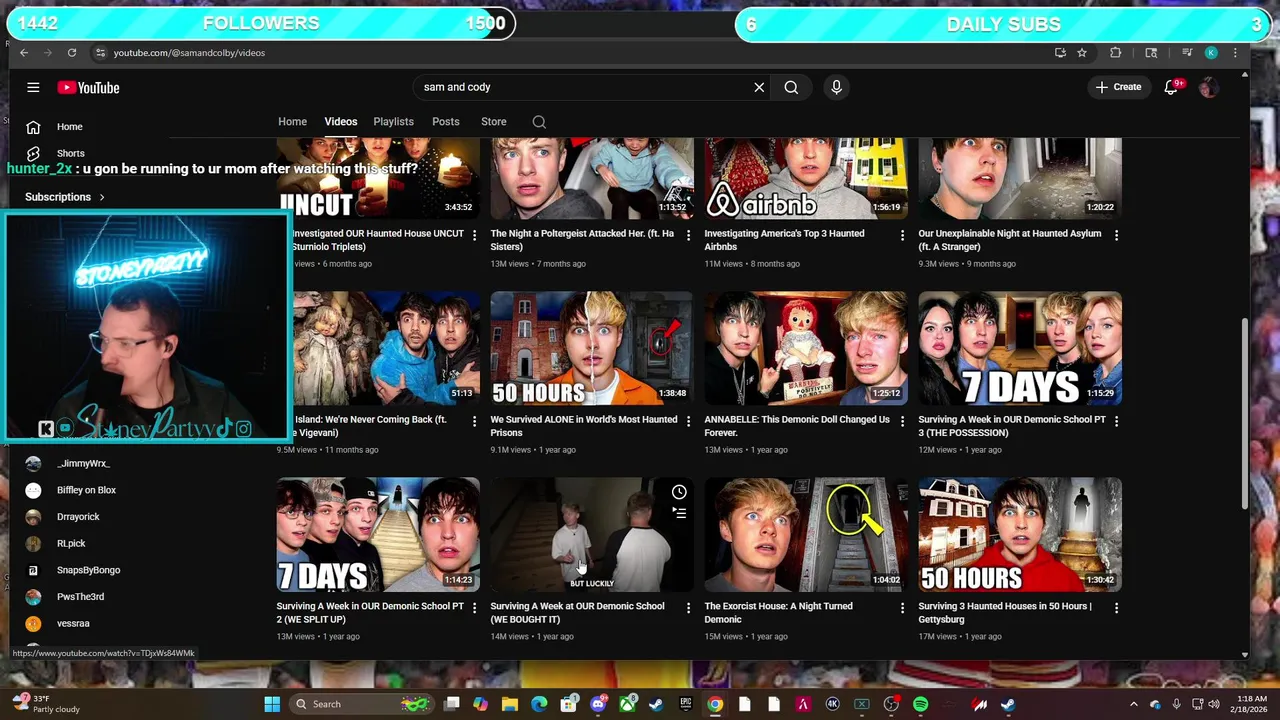
Task: Show hidden system tray icons
Action: (x=1133, y=704)
